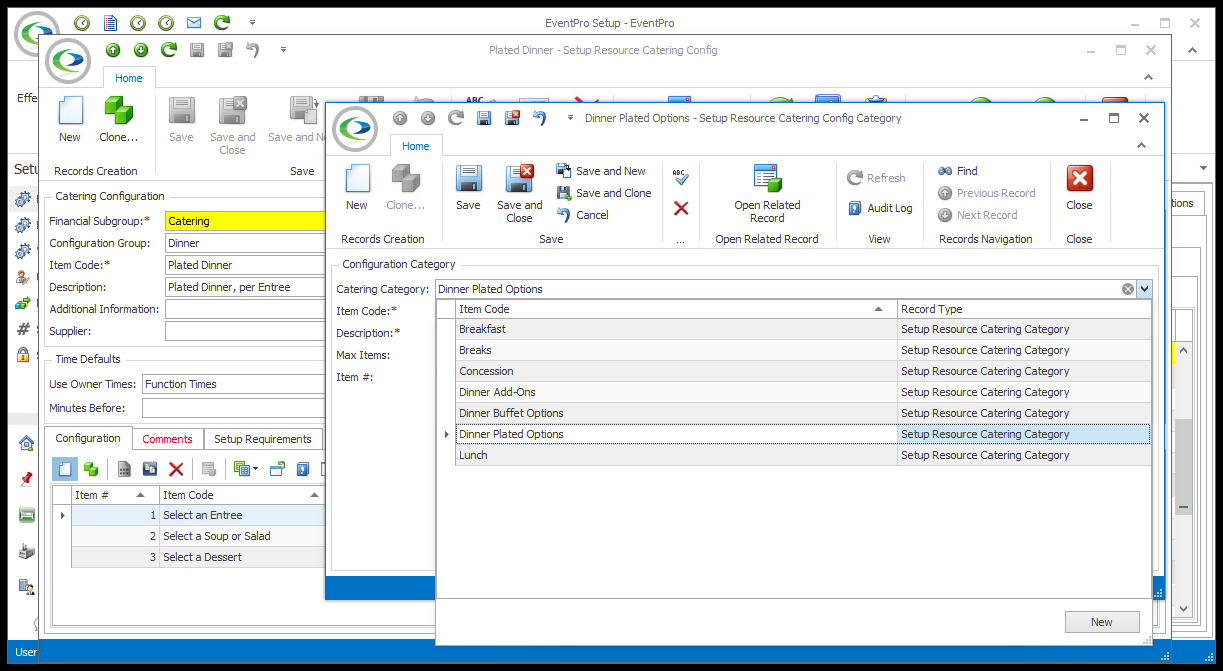The height and width of the screenshot is (671, 1223).
Task: Select Concession in the category list
Action: 803,371
